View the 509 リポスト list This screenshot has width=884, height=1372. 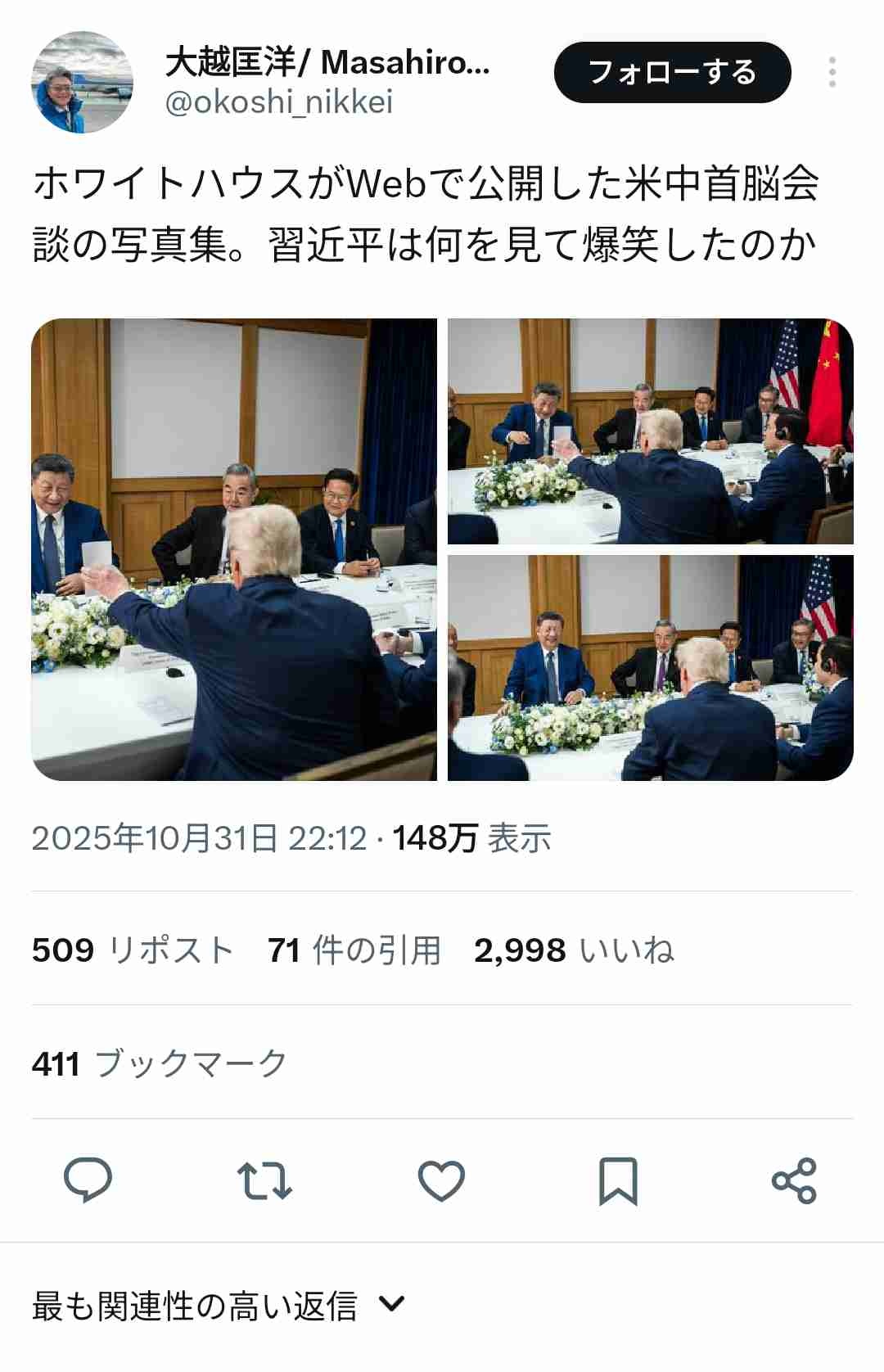(133, 950)
